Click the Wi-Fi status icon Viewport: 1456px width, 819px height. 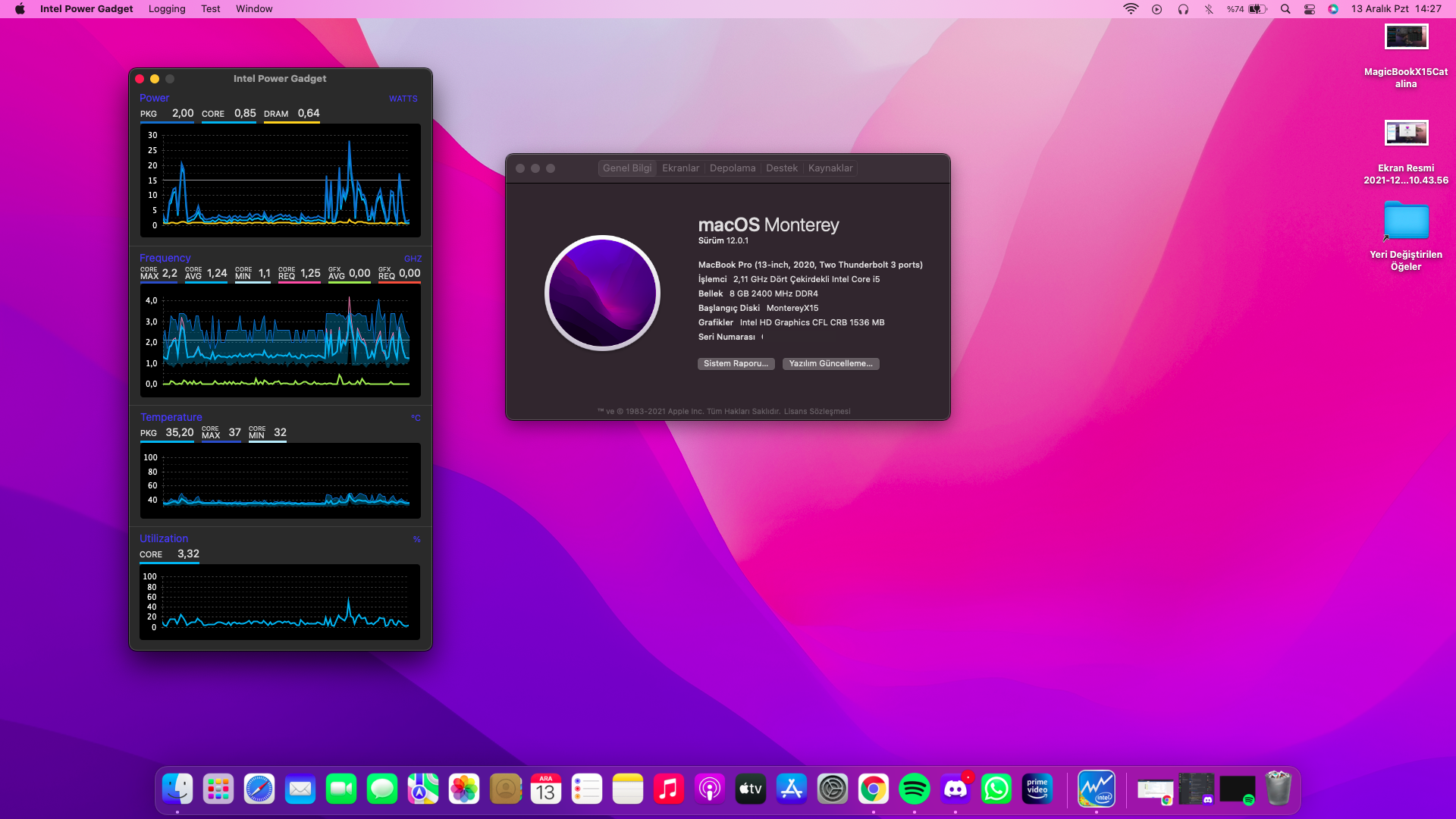(1130, 9)
